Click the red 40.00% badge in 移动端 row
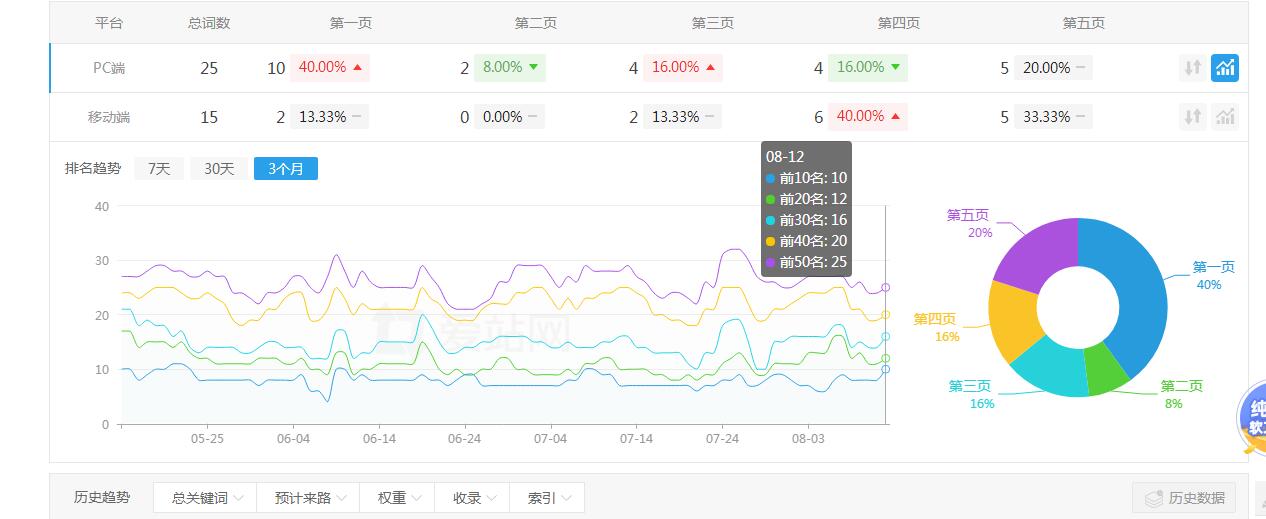 [x=867, y=116]
